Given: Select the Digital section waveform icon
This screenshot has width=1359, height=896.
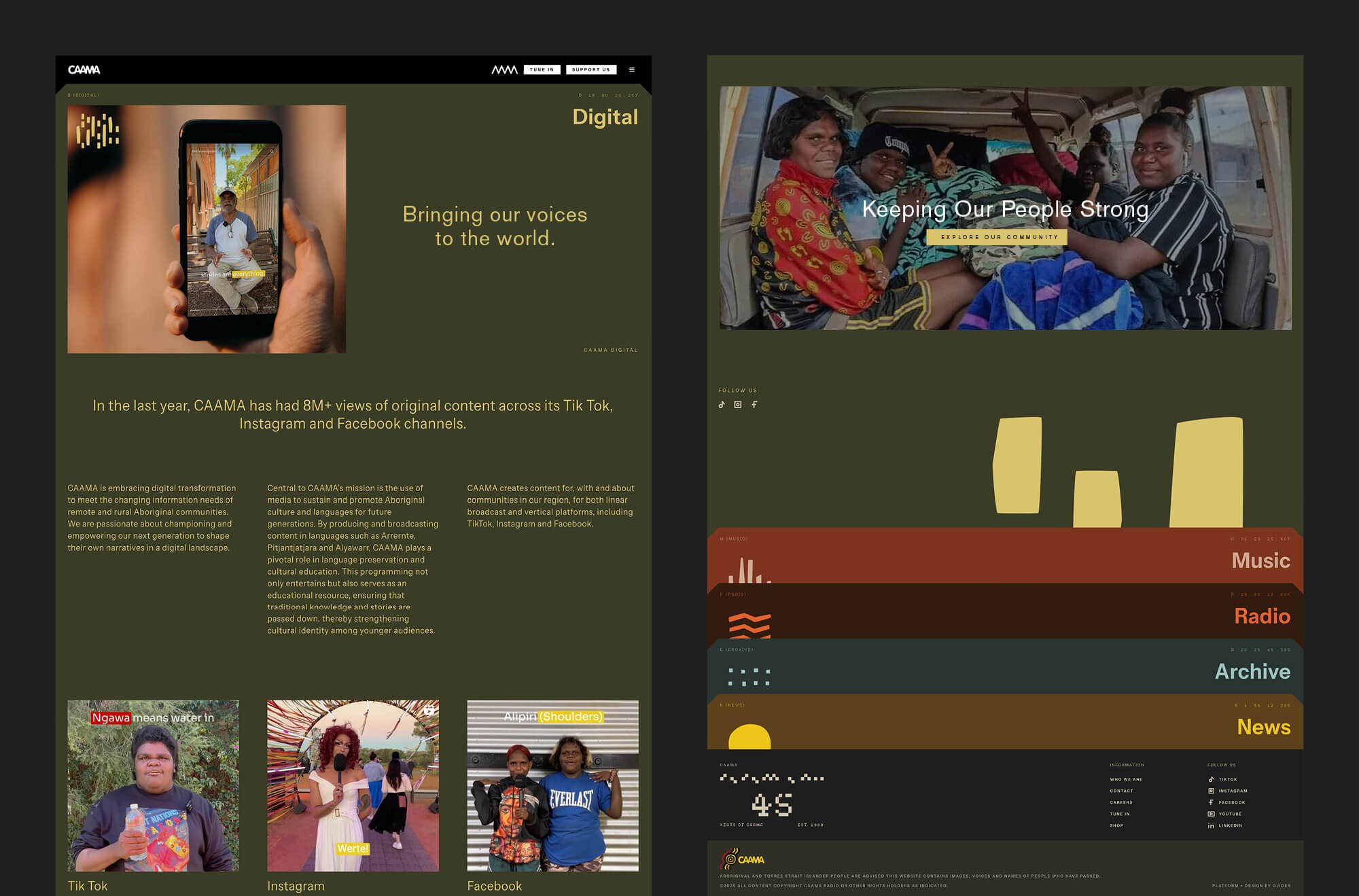Looking at the screenshot, I should point(97,130).
